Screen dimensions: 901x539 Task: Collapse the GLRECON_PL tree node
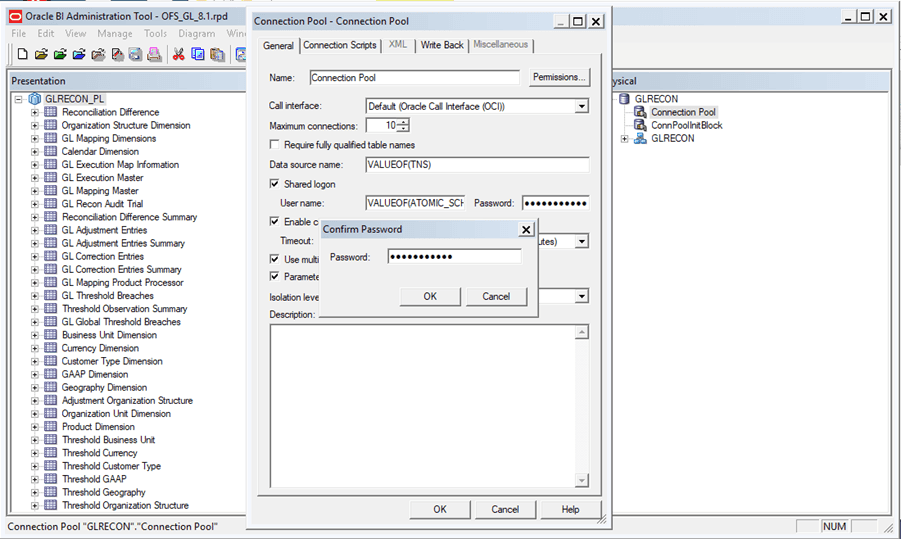pyautogui.click(x=18, y=99)
